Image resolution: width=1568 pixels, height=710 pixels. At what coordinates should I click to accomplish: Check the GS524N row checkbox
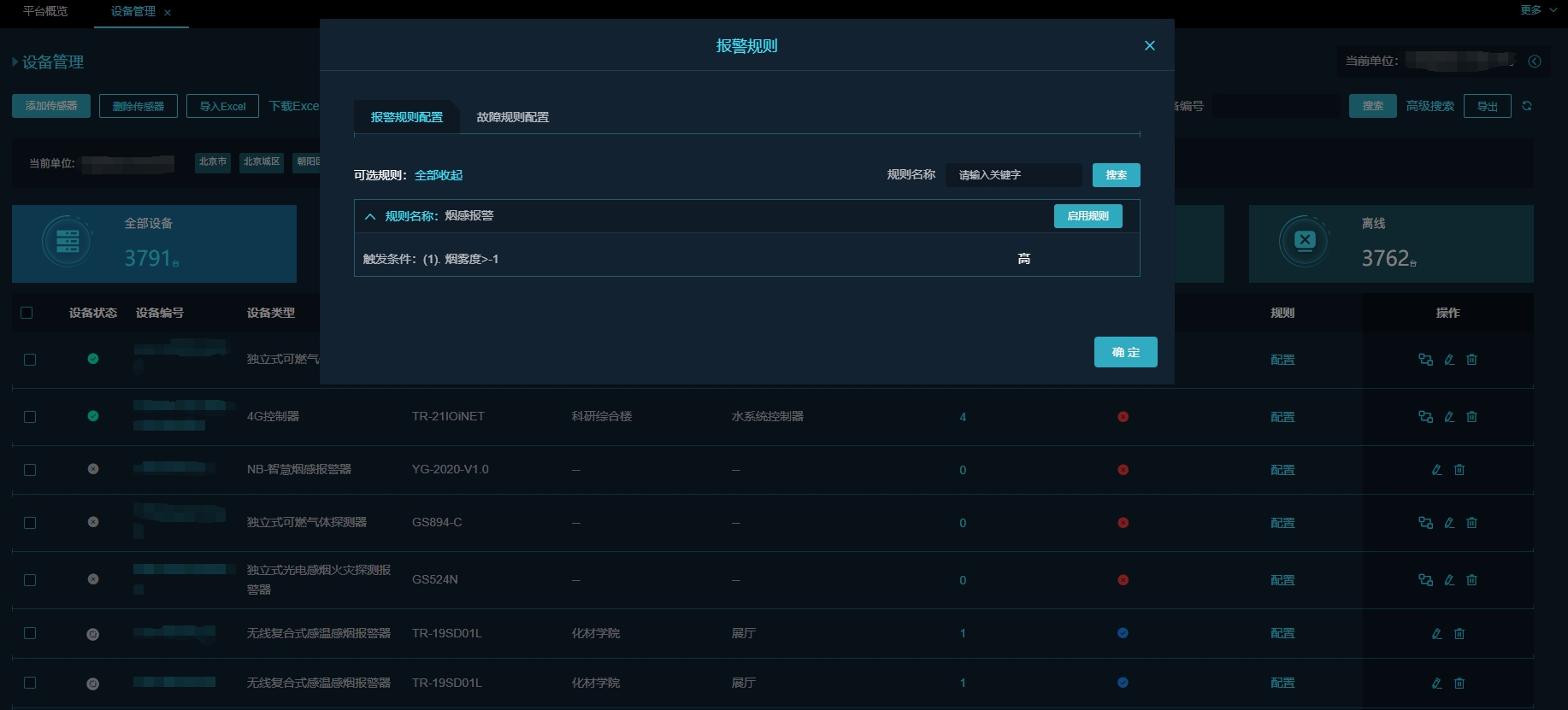point(30,580)
